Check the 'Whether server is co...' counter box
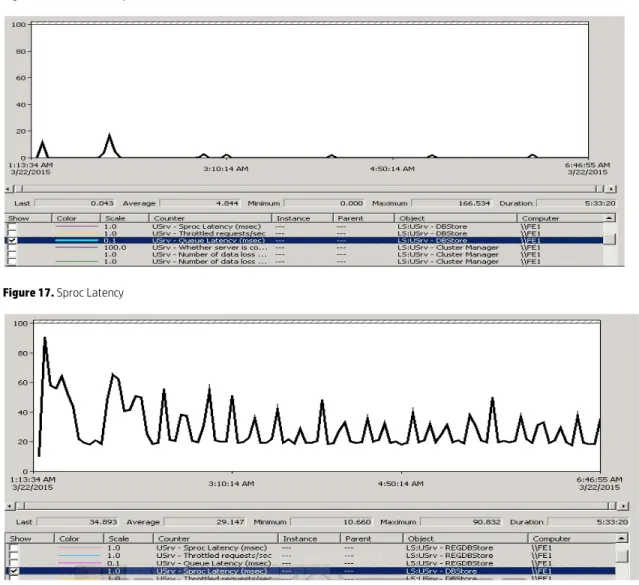Viewport: 639px width, 585px height. 12,247
